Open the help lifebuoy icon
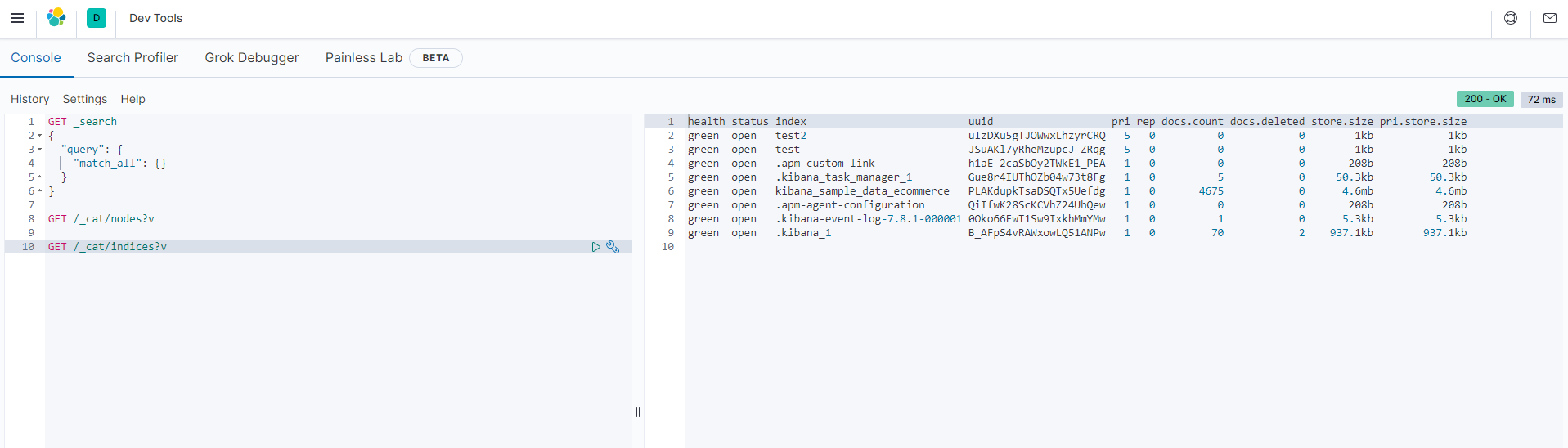 1511,18
